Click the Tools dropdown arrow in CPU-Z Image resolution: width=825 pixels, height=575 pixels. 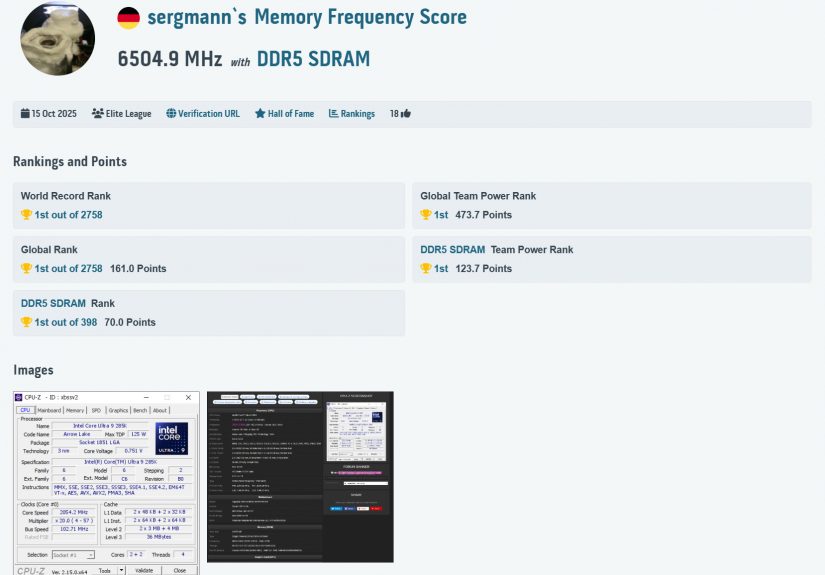(121, 570)
